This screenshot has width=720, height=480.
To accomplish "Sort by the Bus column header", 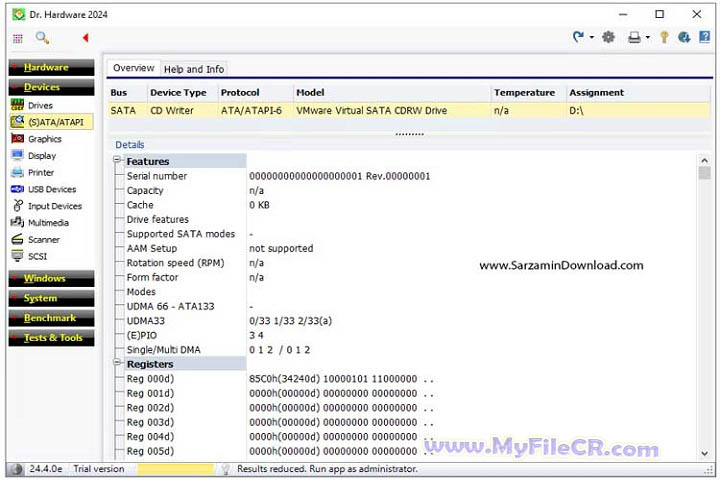I will coord(127,93).
